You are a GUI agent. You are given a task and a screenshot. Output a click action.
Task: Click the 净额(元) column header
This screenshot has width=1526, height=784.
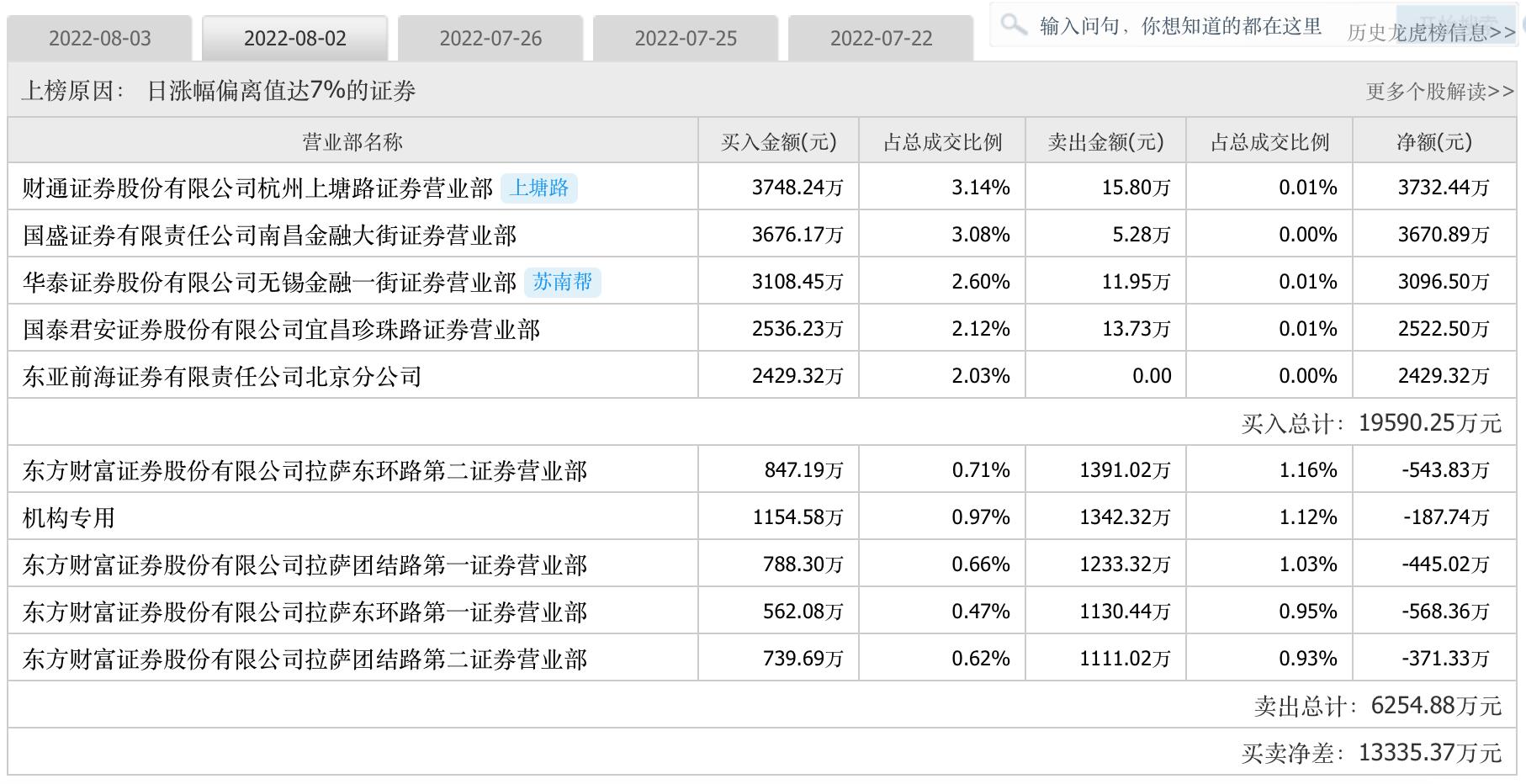pos(1433,142)
